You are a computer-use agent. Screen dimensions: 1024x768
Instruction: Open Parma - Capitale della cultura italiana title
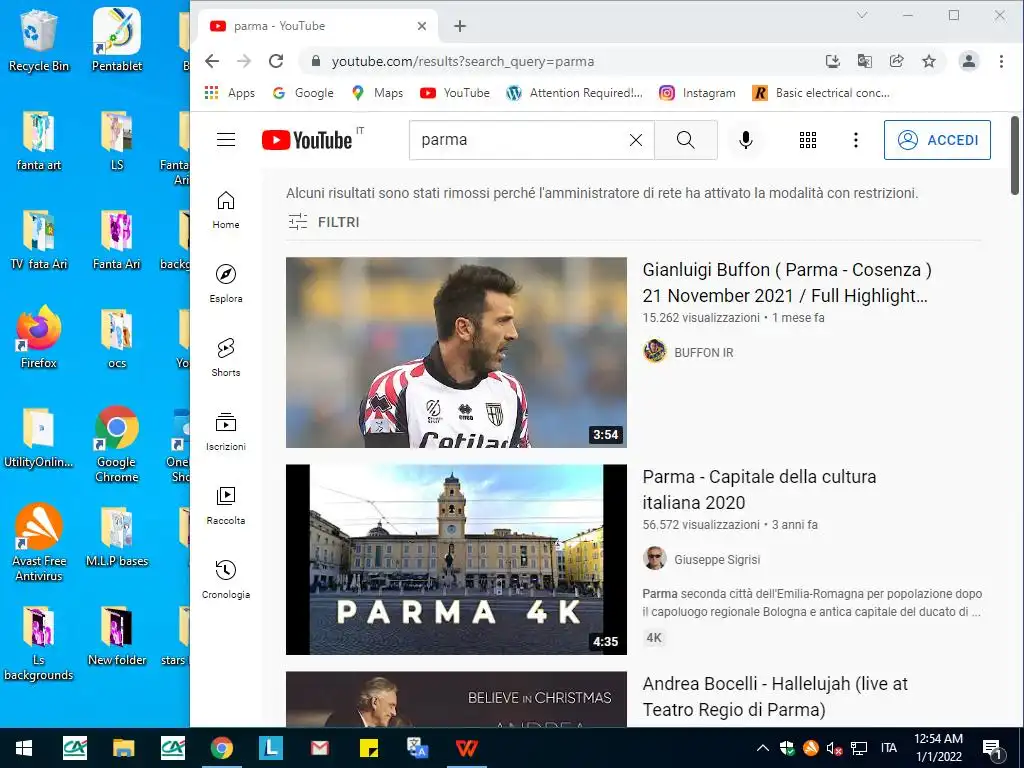click(760, 490)
